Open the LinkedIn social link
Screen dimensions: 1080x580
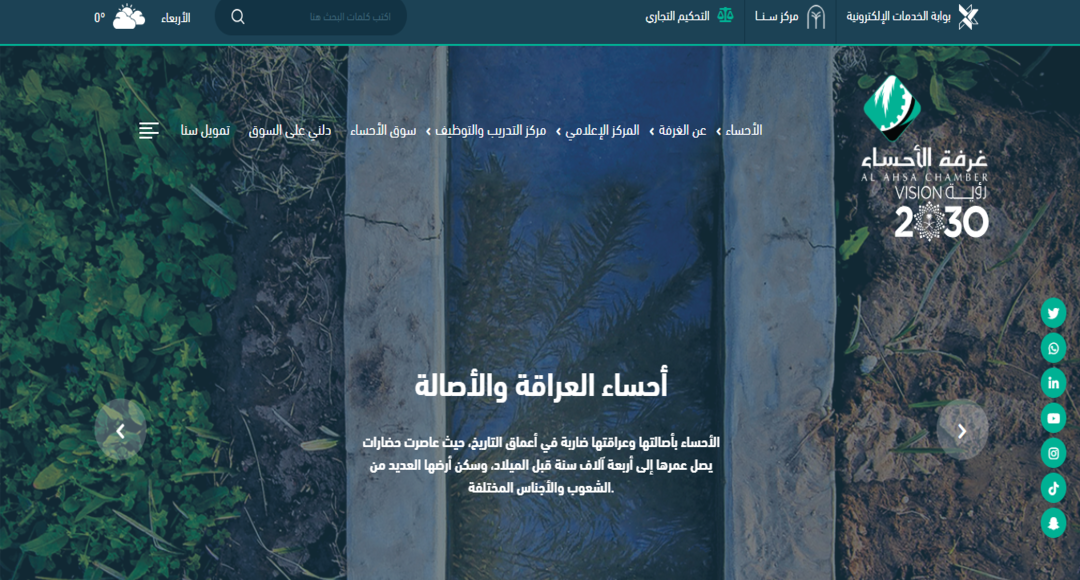(x=1053, y=383)
